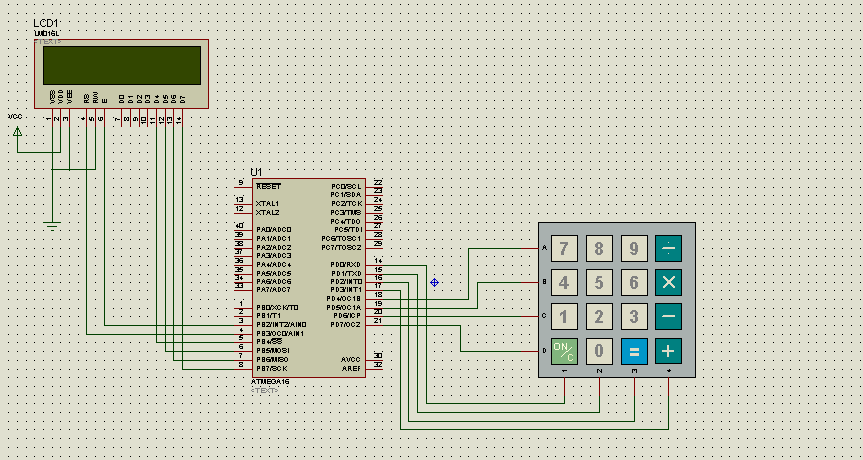Click the keypad 7 key
This screenshot has height=460, width=863.
pos(564,249)
